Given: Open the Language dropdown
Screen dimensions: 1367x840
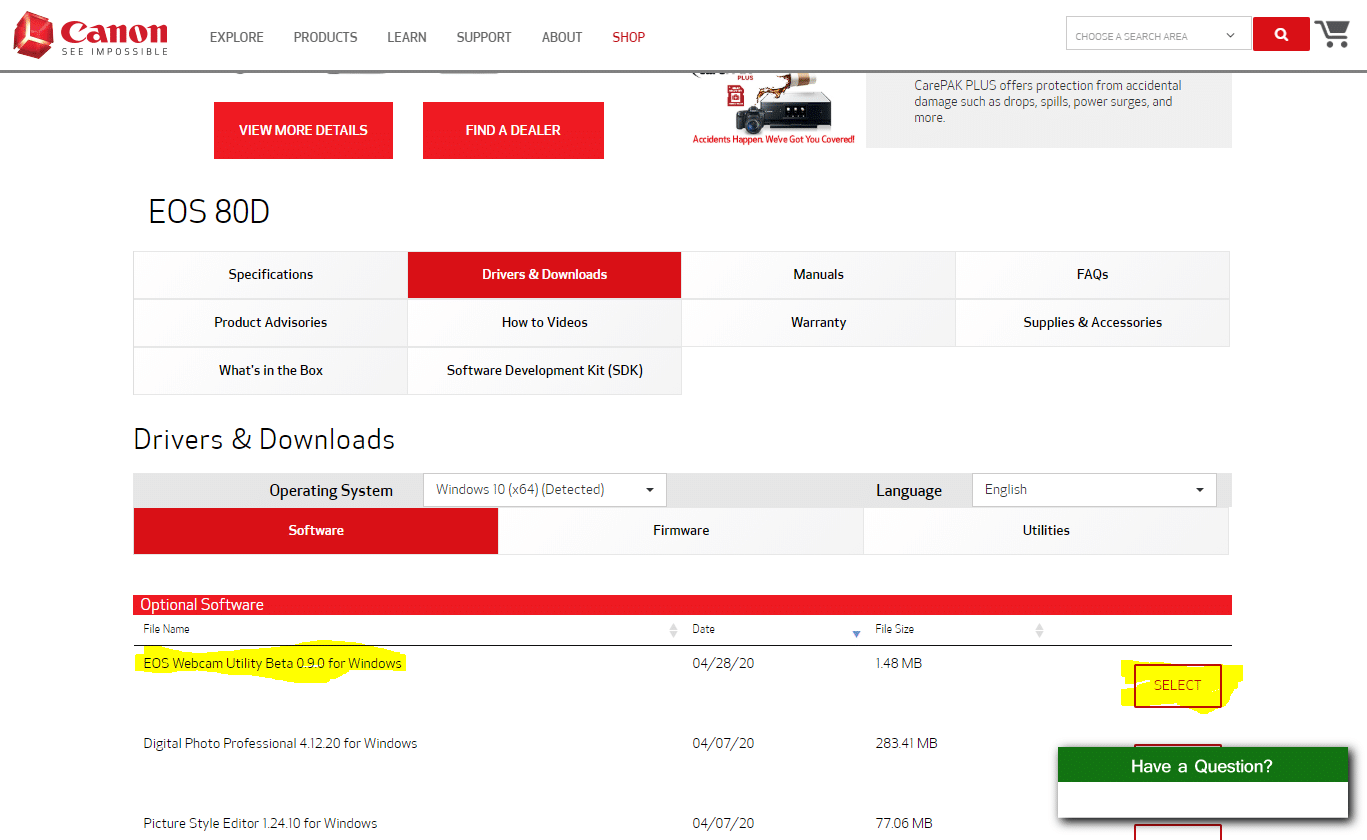Looking at the screenshot, I should coord(1094,490).
